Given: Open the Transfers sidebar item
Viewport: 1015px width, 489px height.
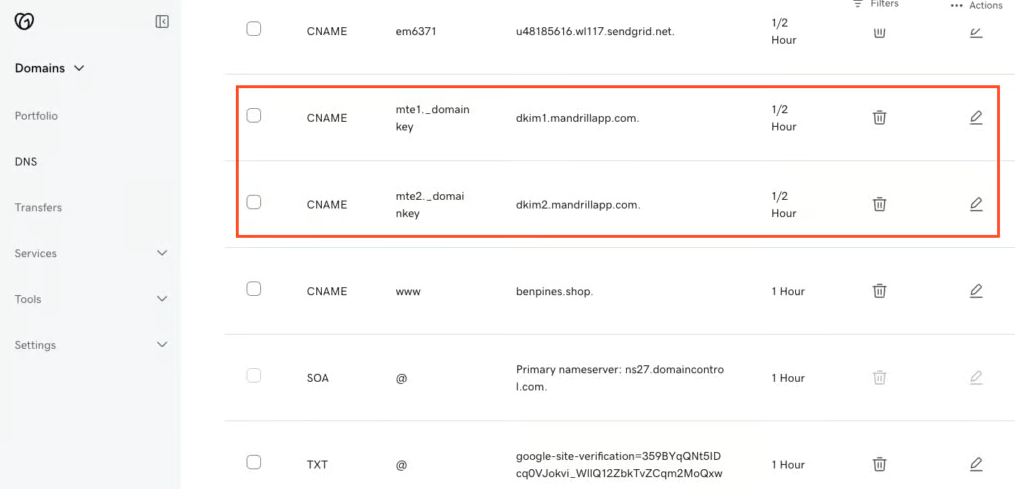Looking at the screenshot, I should click(38, 208).
